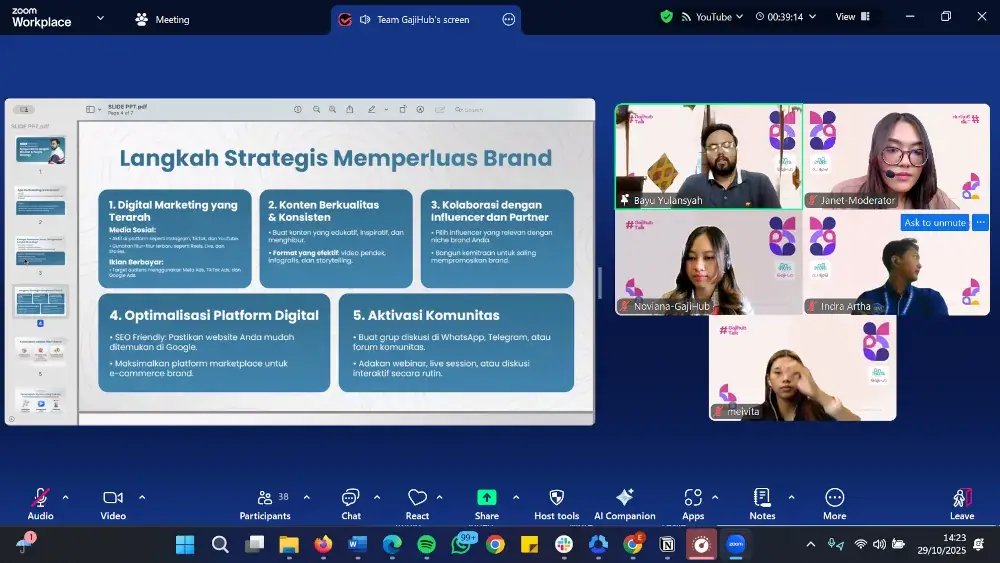
Task: Open More meeting options
Action: 835,504
